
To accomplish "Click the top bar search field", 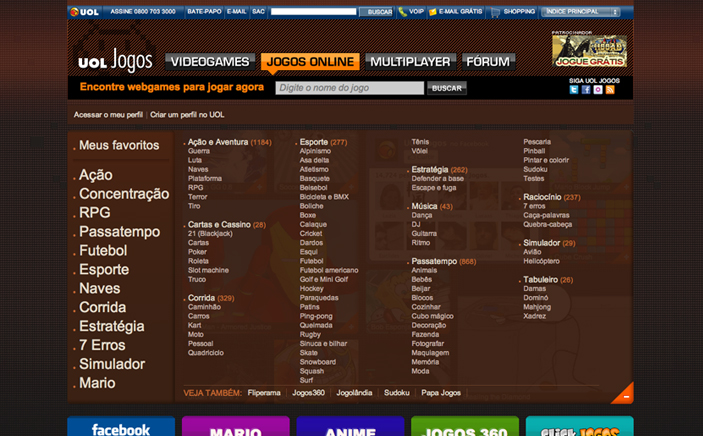I will click(x=313, y=12).
